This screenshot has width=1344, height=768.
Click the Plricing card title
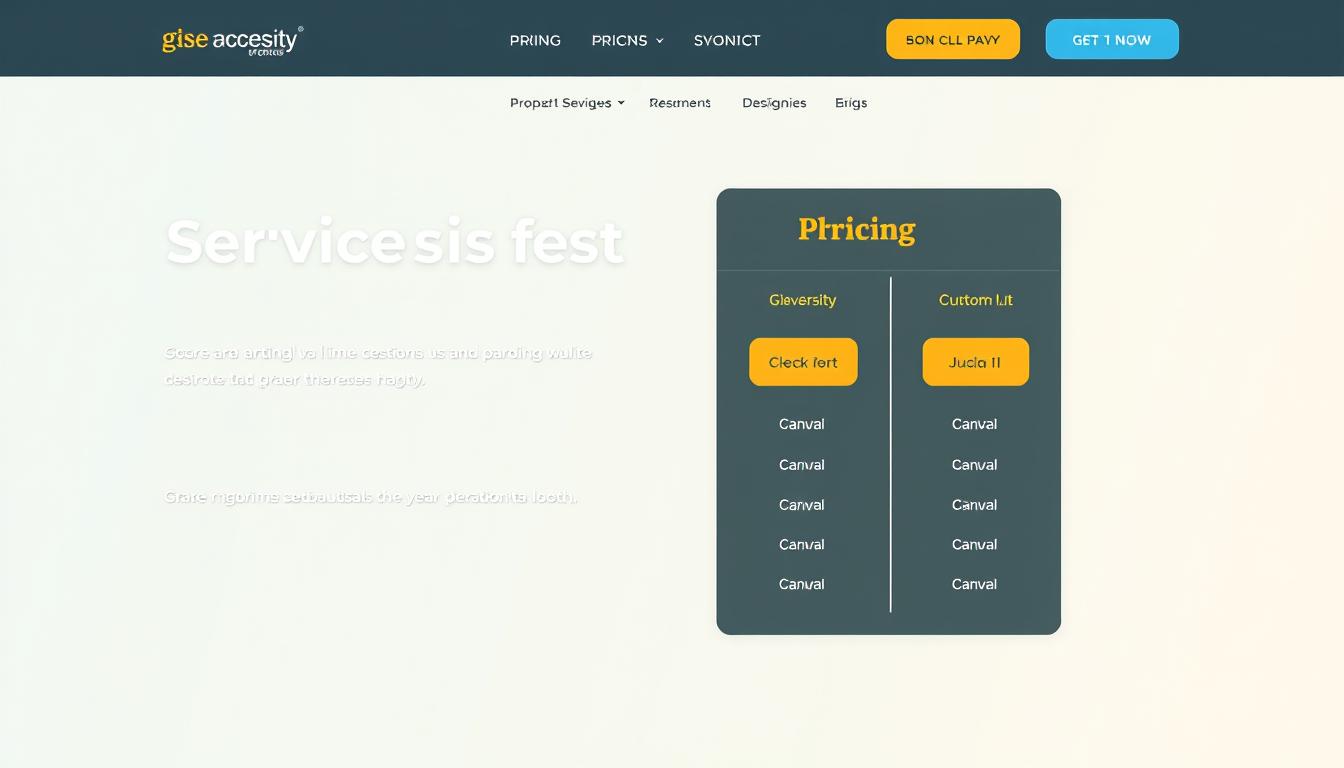coord(857,230)
